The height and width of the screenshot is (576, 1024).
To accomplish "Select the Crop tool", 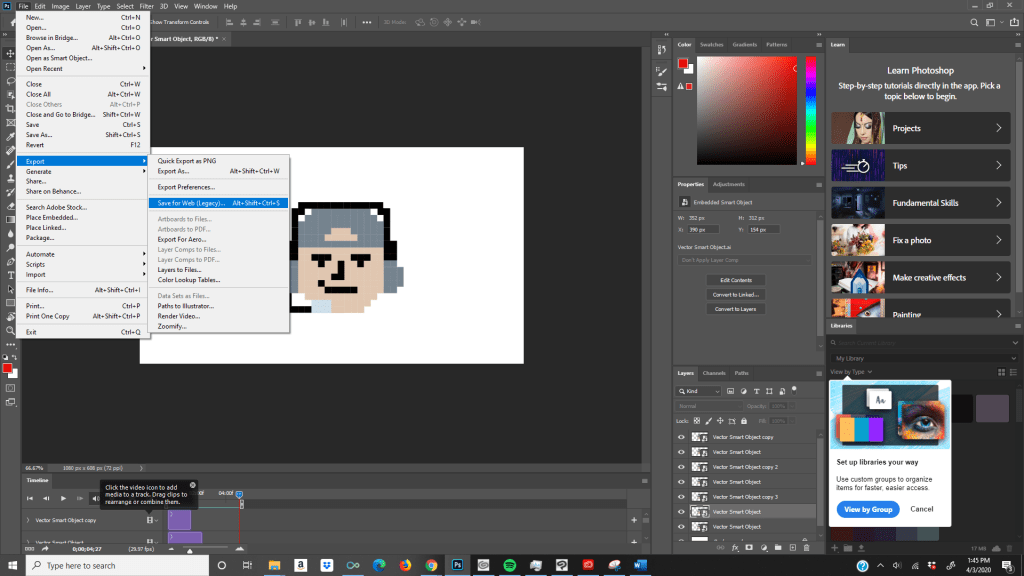I will pyautogui.click(x=9, y=107).
